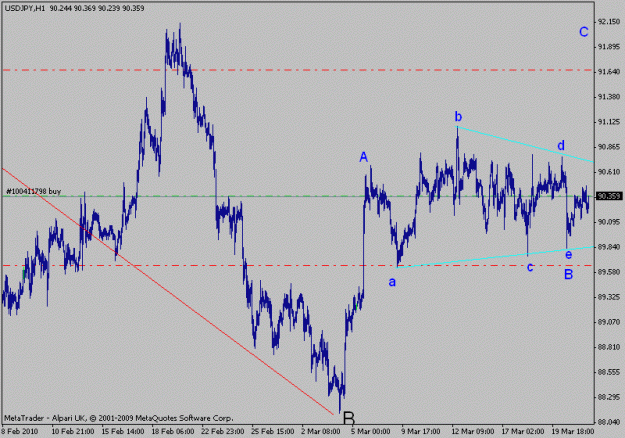Click the 88.295 price axis label
The width and height of the screenshot is (625, 438).
[x=609, y=397]
